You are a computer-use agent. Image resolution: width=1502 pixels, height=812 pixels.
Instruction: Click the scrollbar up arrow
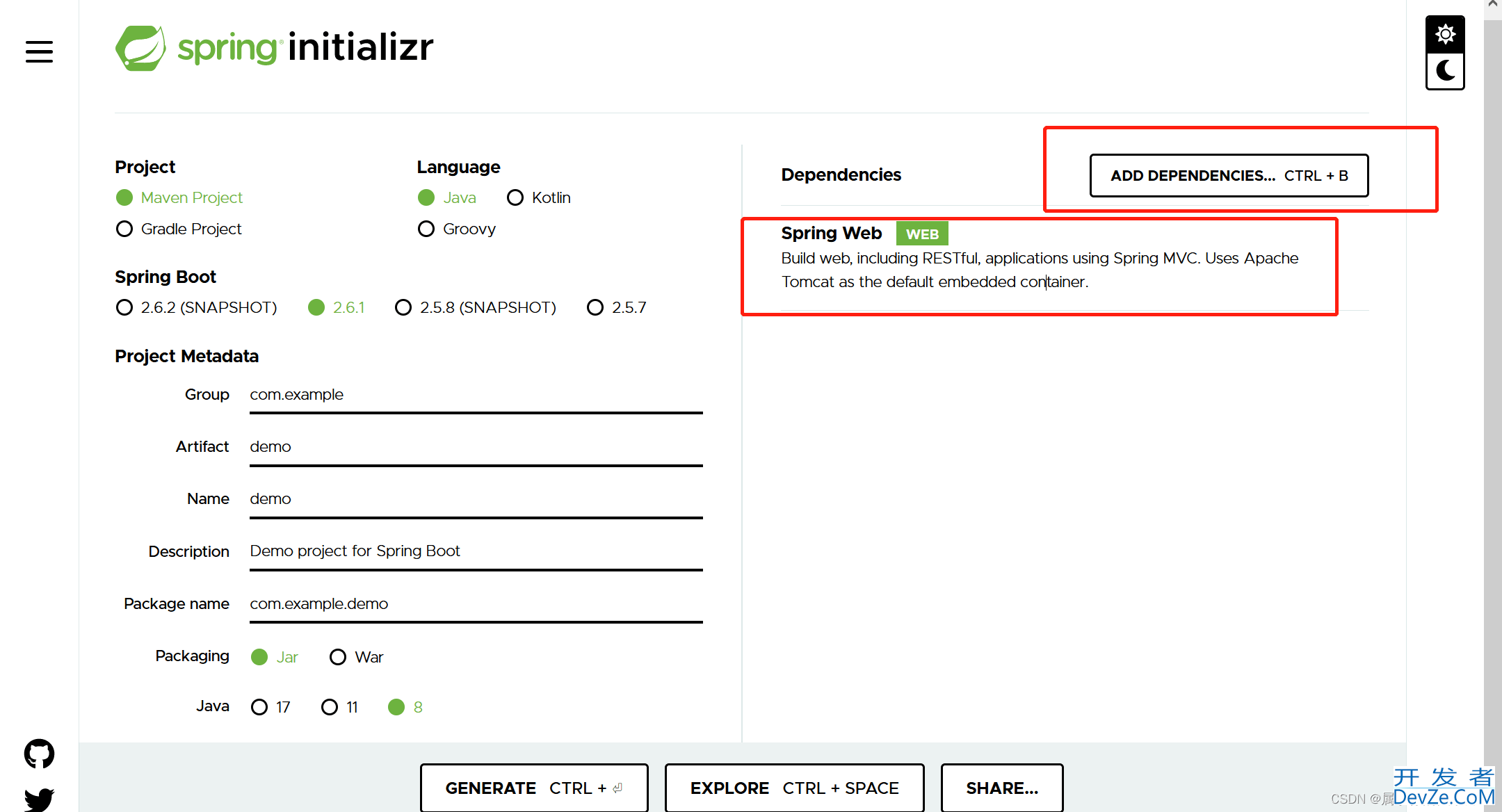click(1492, 6)
